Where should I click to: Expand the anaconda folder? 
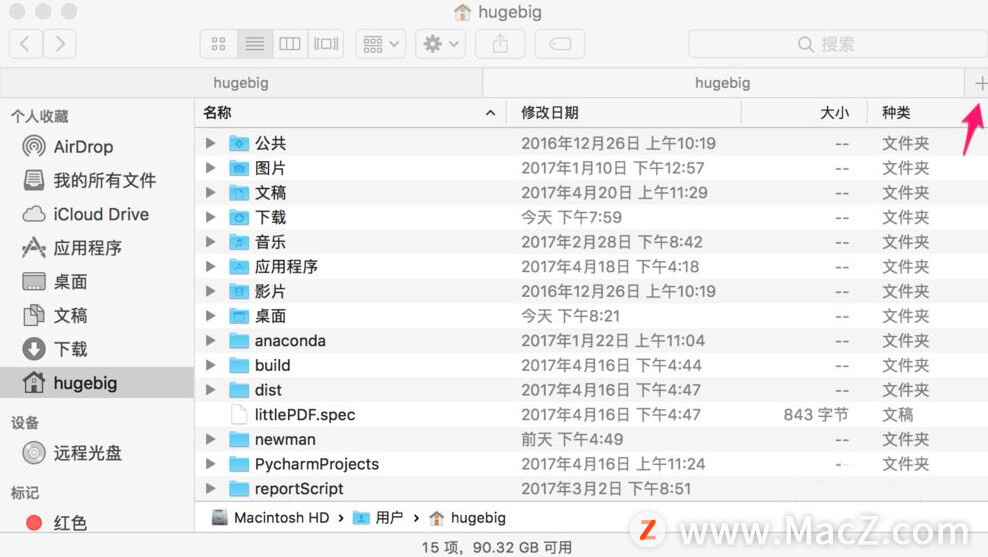pyautogui.click(x=210, y=340)
